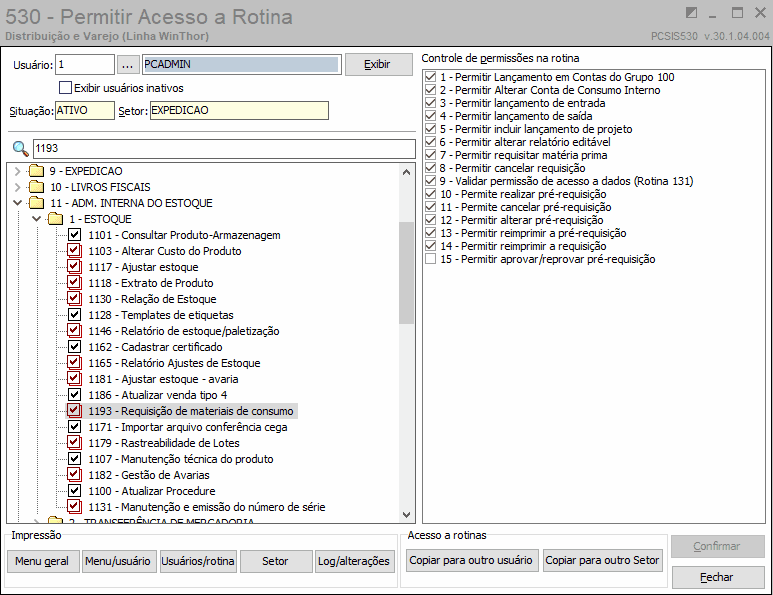The height and width of the screenshot is (595, 773).
Task: Select permission text 7 - Permitir requisitar matéria prima
Action: [524, 155]
